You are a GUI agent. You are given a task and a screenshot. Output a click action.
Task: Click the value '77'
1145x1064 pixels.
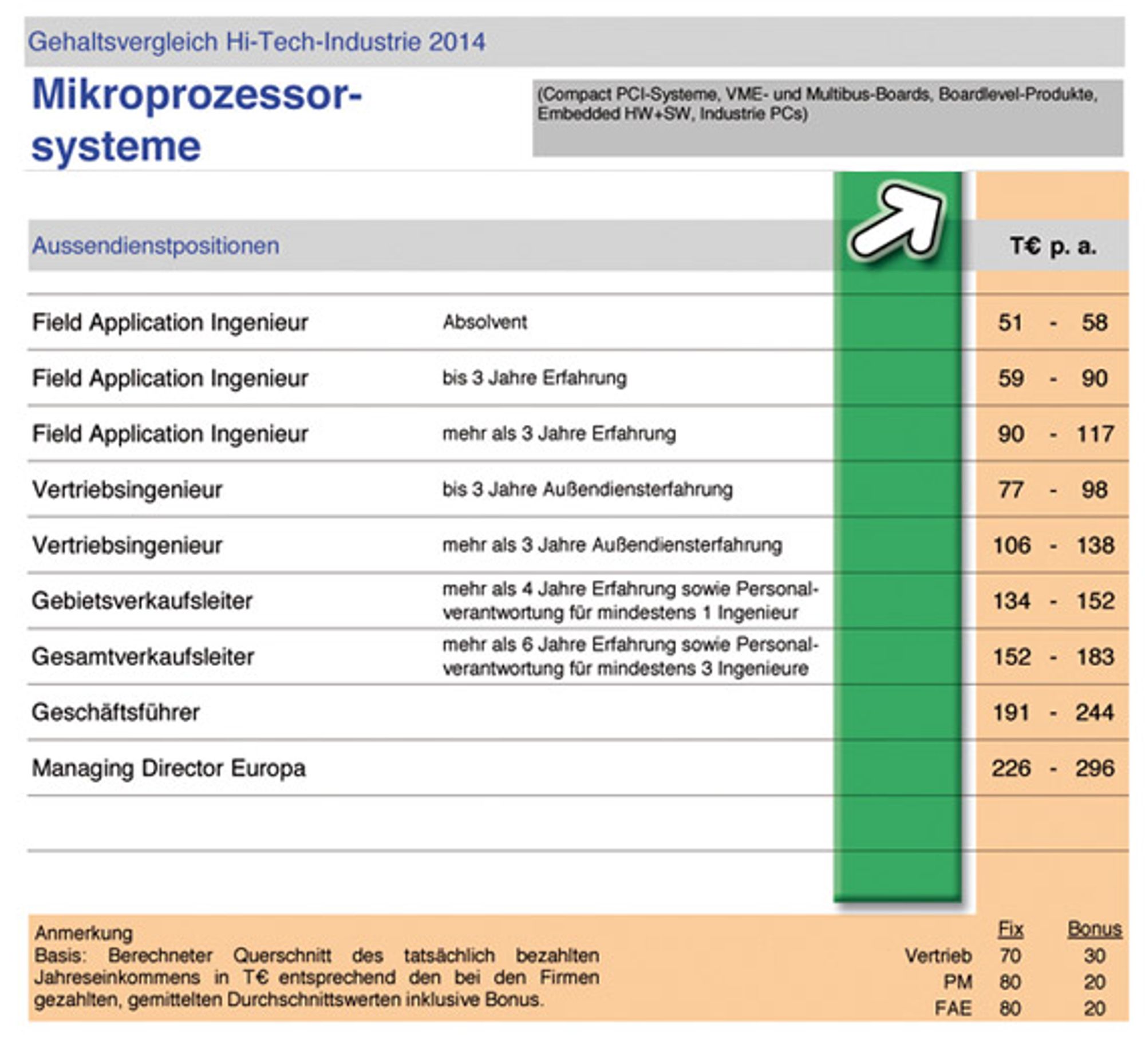coord(1011,490)
